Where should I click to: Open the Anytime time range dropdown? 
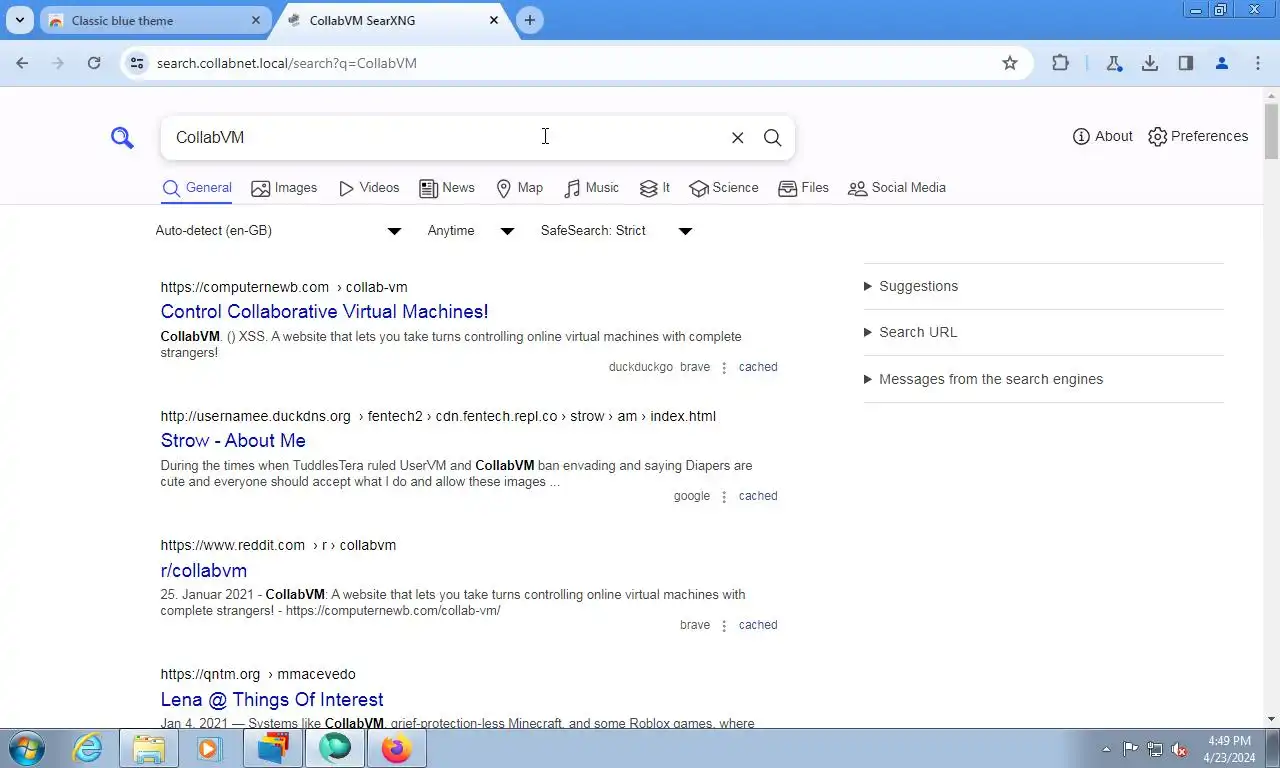click(470, 231)
